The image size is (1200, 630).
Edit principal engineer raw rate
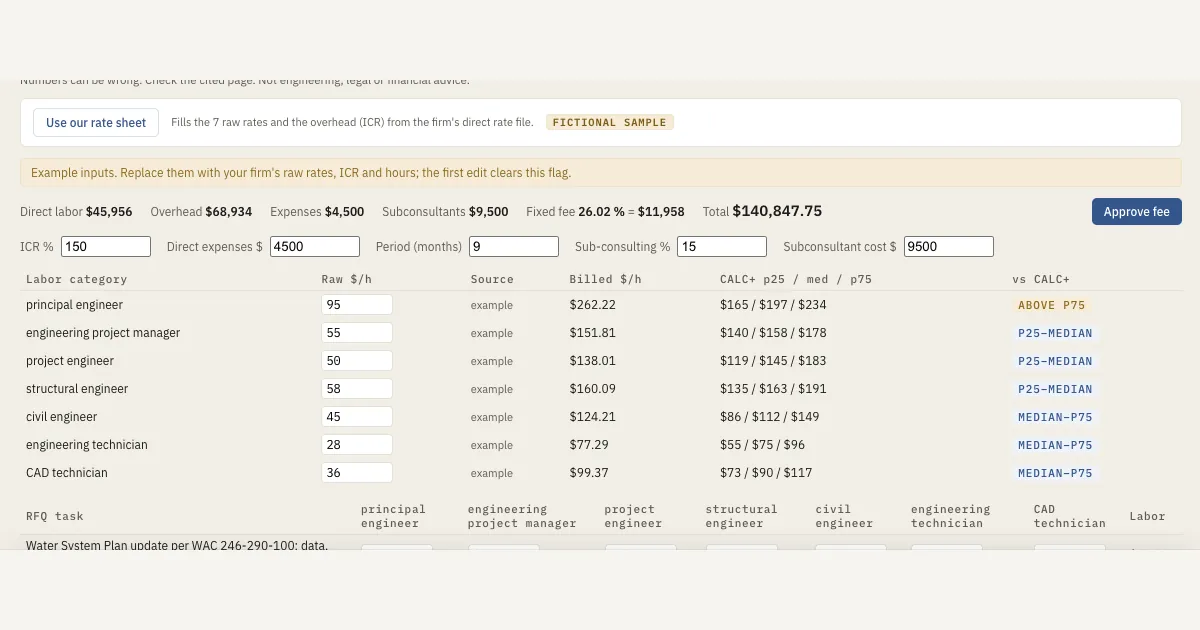(357, 305)
